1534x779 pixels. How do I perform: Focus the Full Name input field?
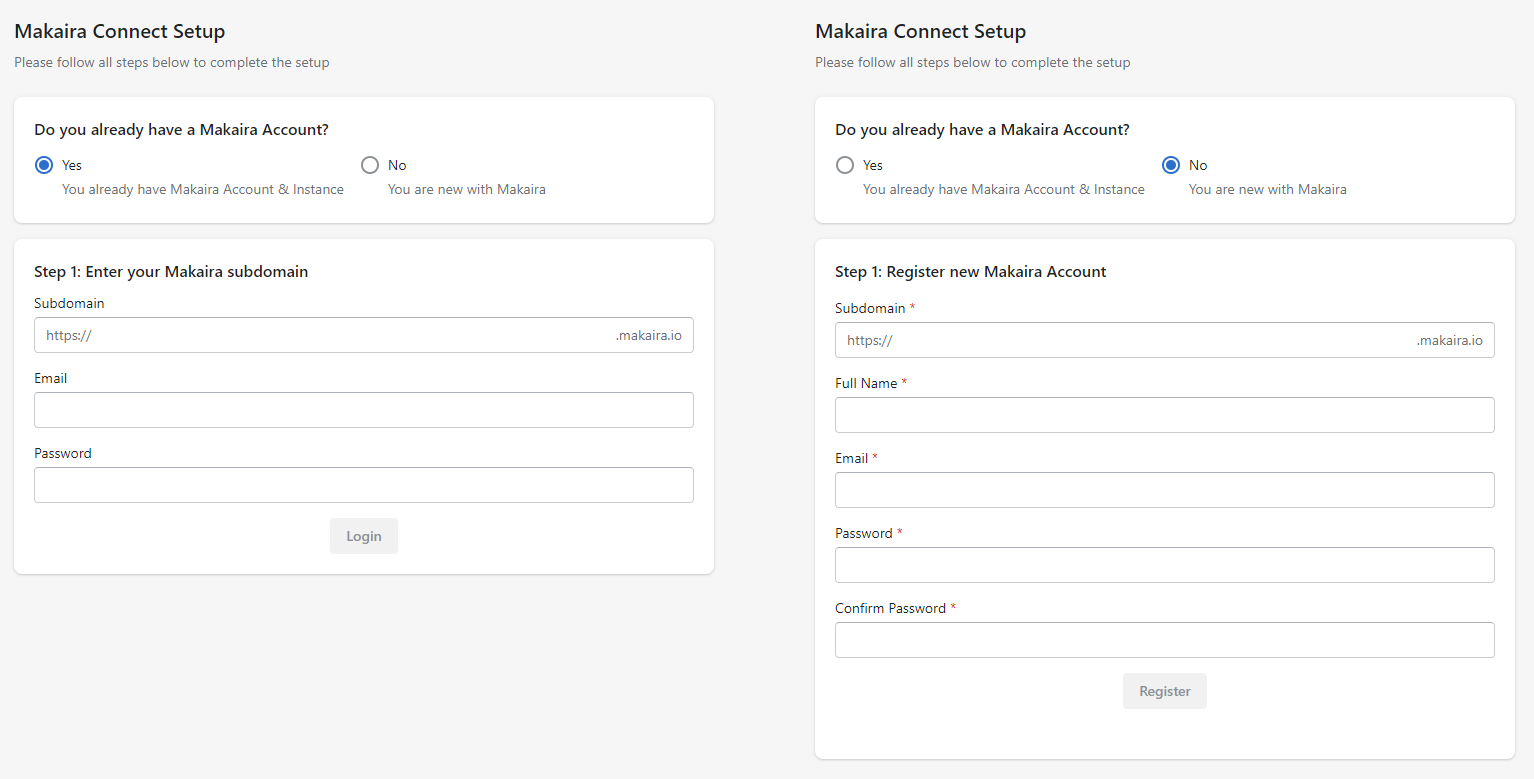coord(1164,415)
